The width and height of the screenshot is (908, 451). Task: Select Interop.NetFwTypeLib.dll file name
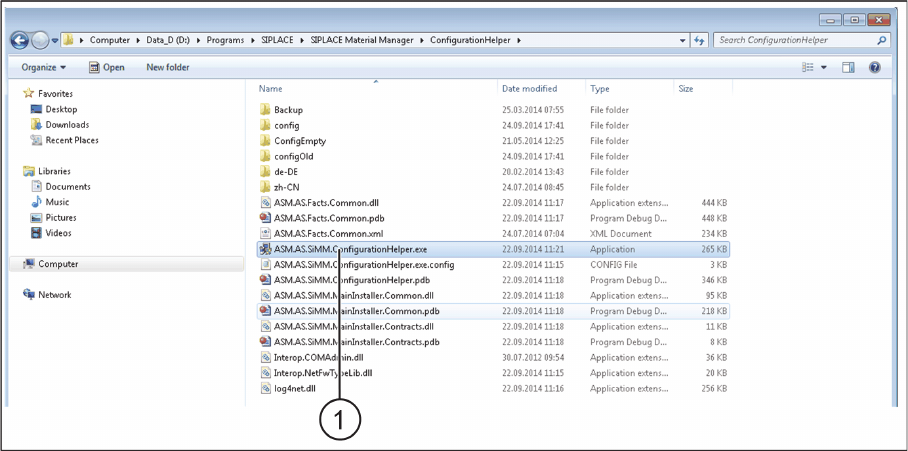(323, 373)
